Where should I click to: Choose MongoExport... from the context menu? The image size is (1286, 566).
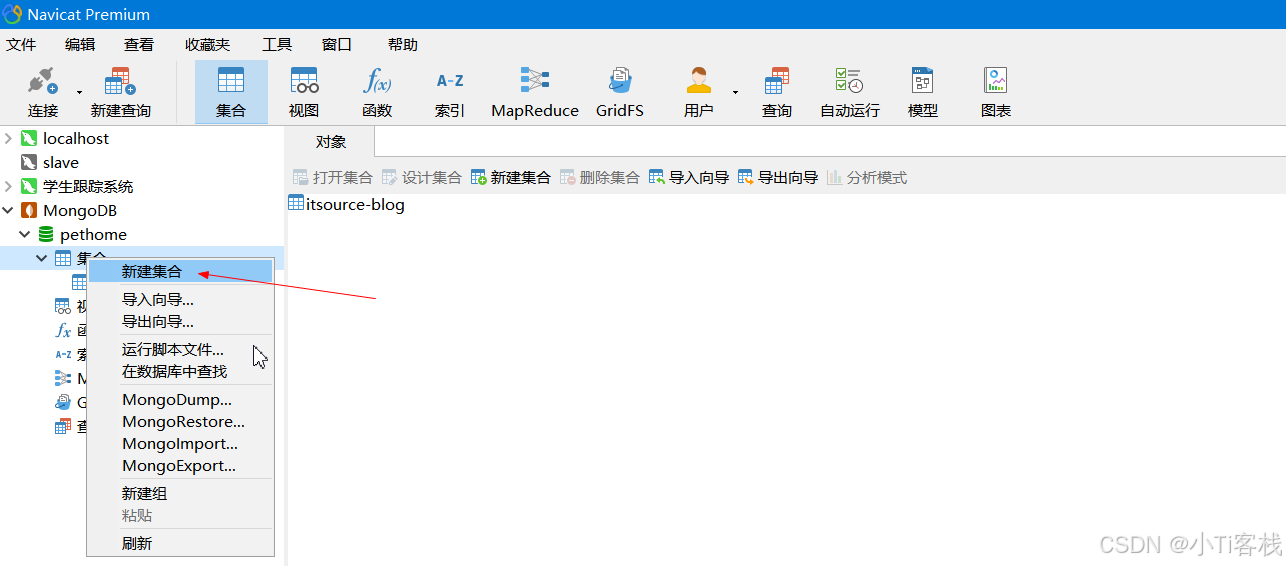click(180, 466)
